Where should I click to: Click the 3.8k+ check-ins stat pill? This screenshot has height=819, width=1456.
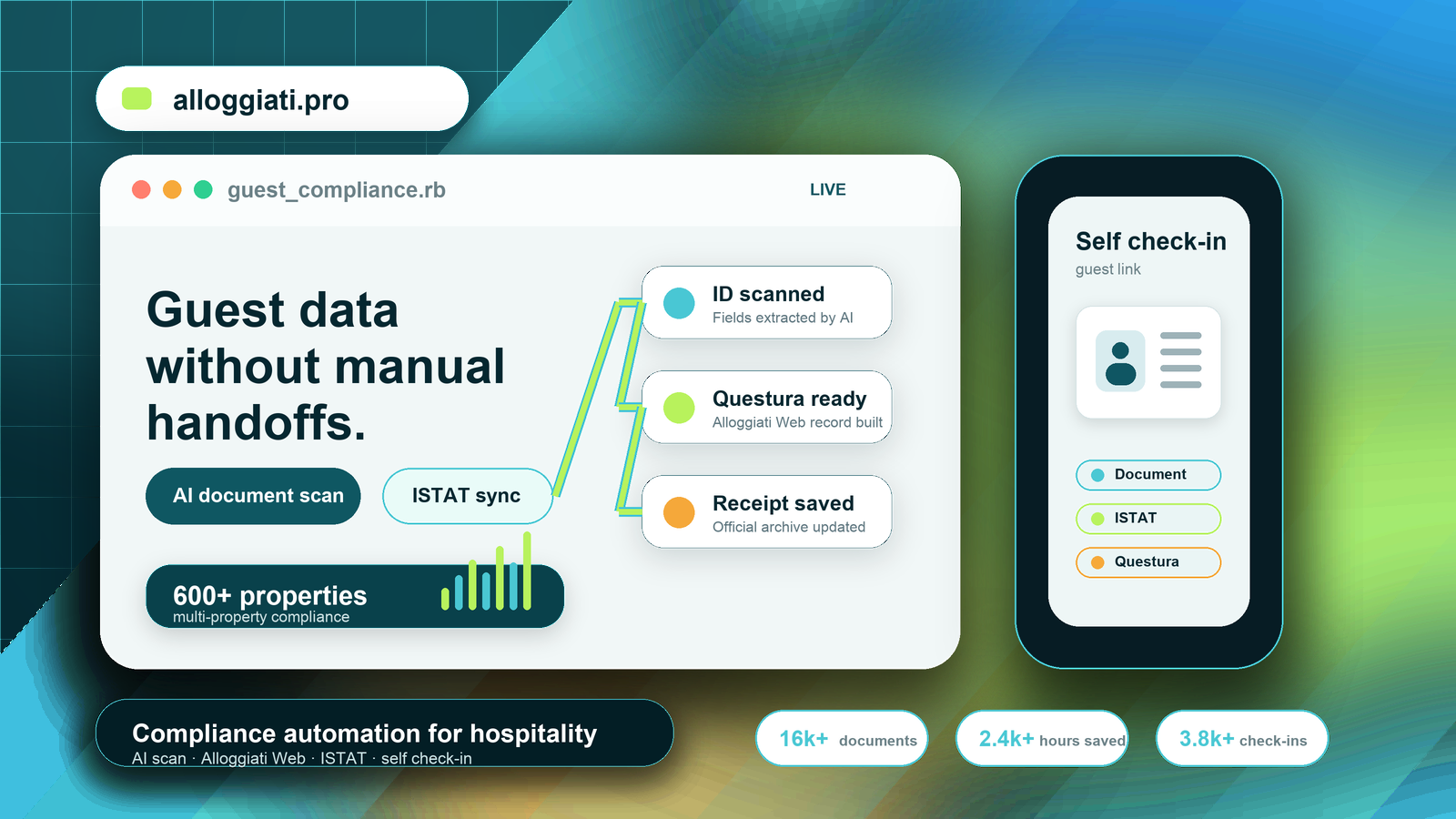pyautogui.click(x=1242, y=738)
